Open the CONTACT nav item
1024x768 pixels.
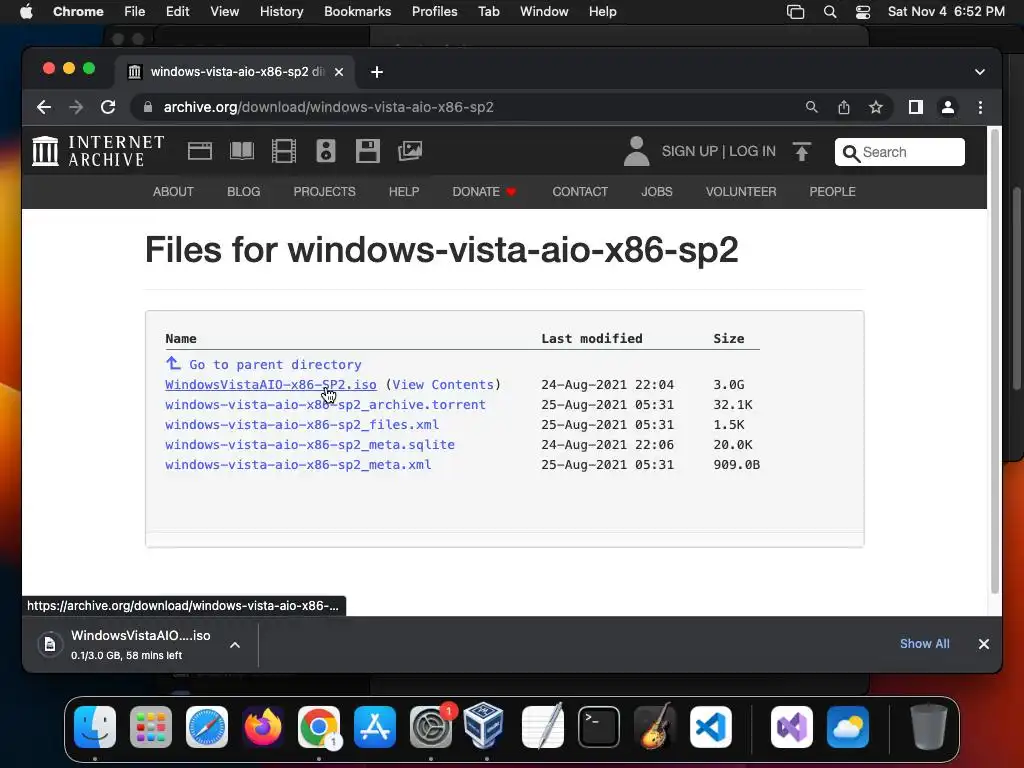coord(580,191)
